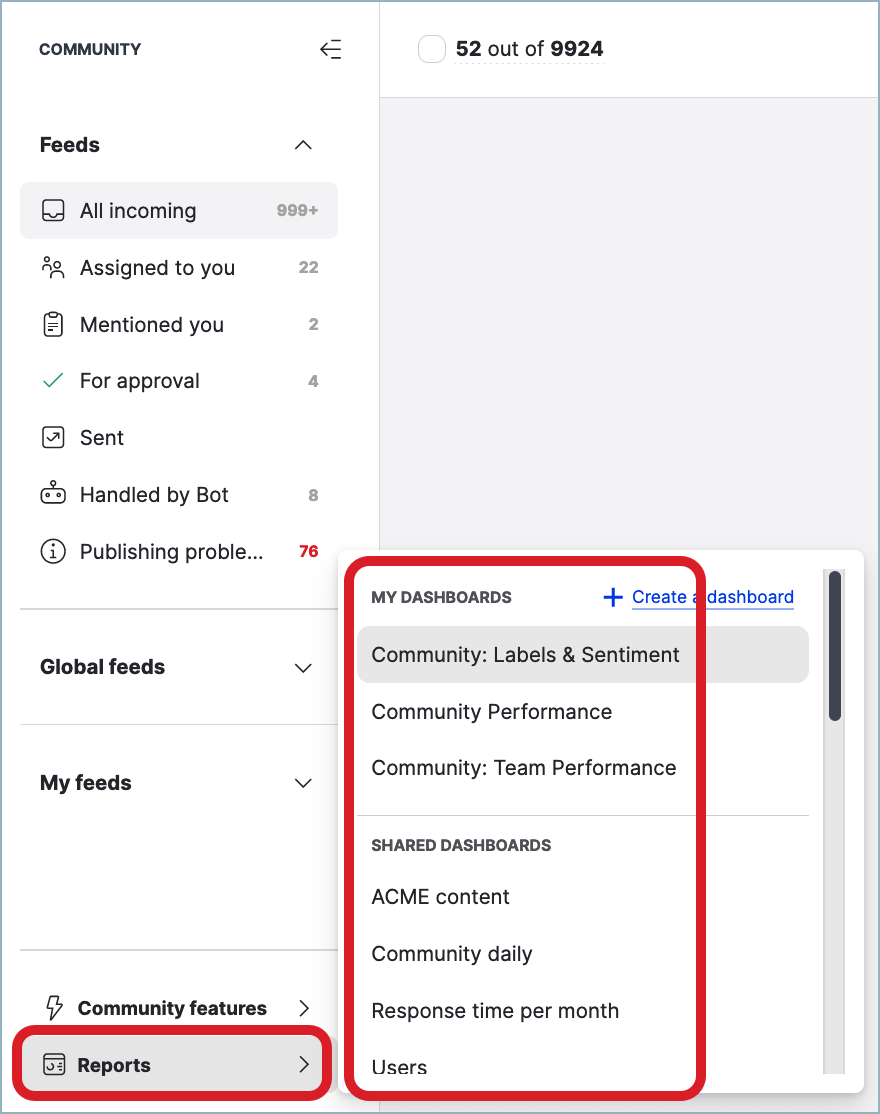This screenshot has width=880, height=1114.
Task: Click the Handled by Bot robot icon
Action: click(53, 495)
